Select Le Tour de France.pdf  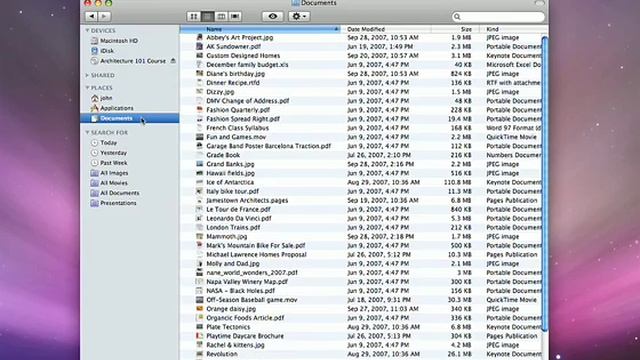point(238,209)
